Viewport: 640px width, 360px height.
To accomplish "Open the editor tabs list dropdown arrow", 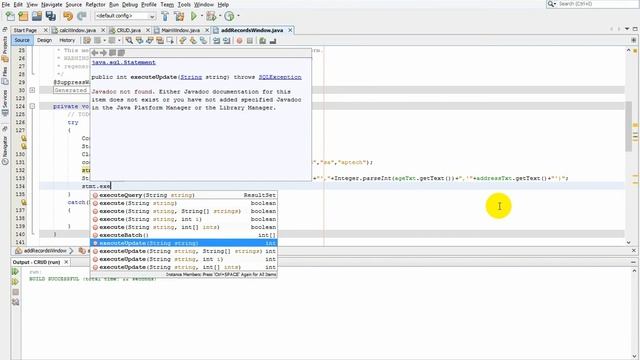I will click(627, 29).
